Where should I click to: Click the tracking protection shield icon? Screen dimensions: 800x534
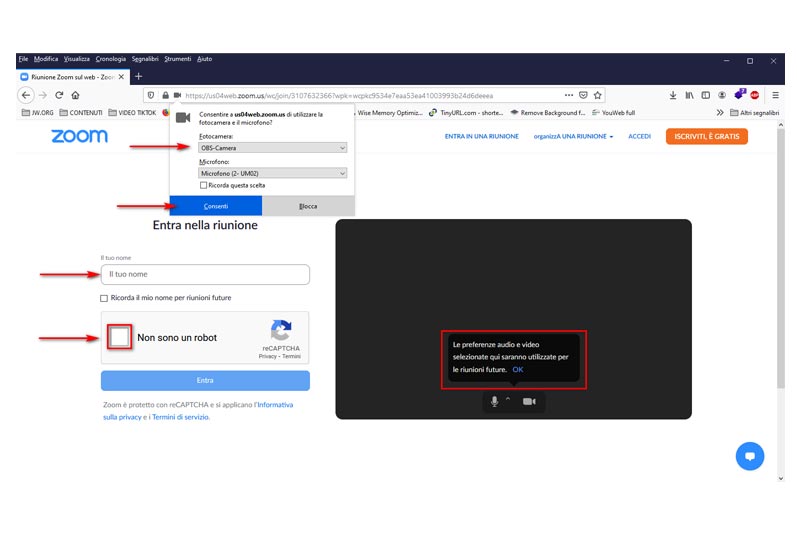[151, 95]
